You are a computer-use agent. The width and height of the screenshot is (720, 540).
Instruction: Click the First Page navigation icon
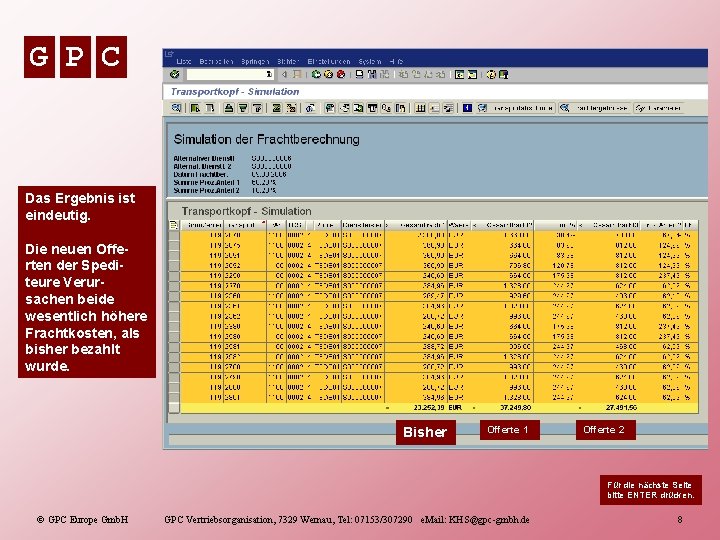pyautogui.click(x=404, y=74)
